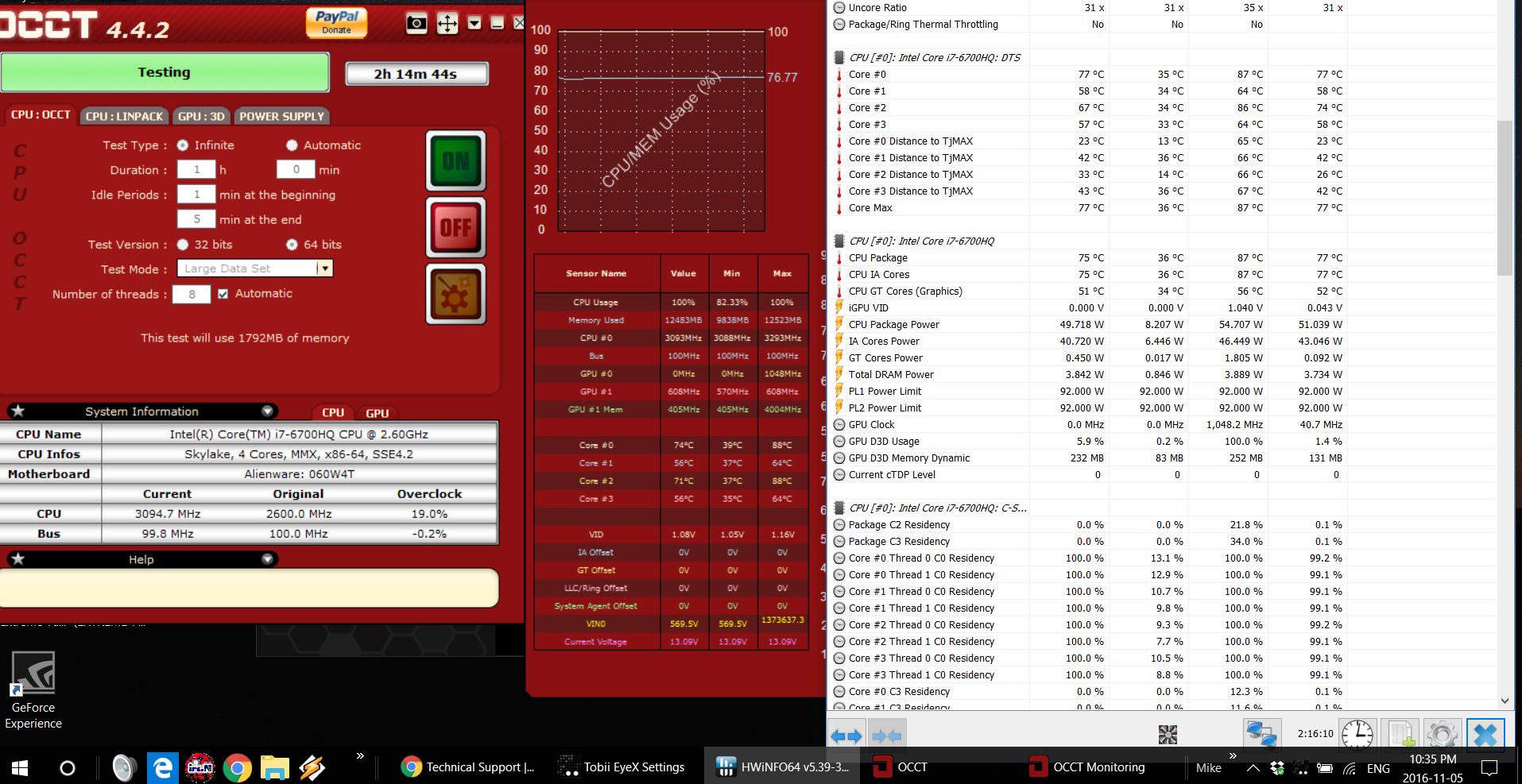
Task: Switch to the POWER SUPPLY tab
Action: 282,116
